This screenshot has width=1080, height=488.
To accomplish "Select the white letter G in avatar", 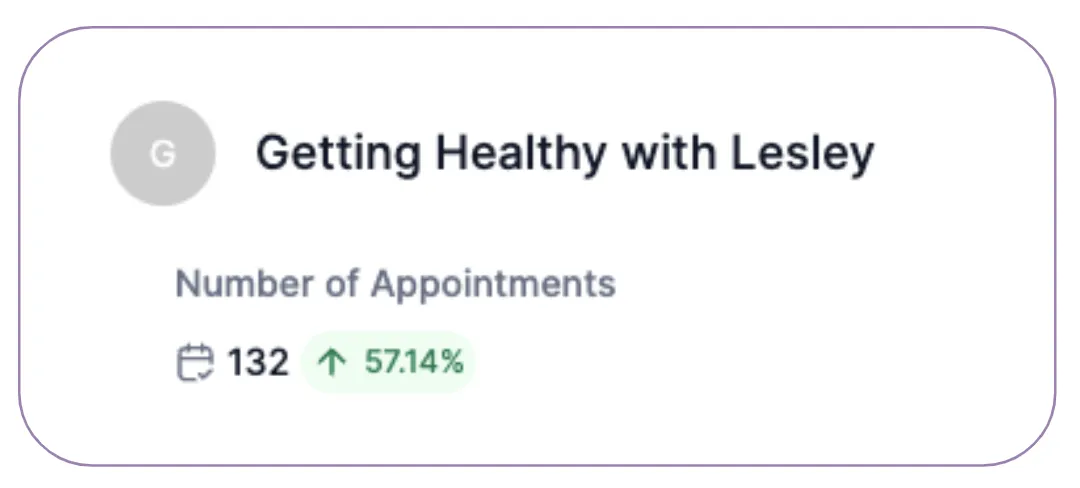I will (163, 154).
